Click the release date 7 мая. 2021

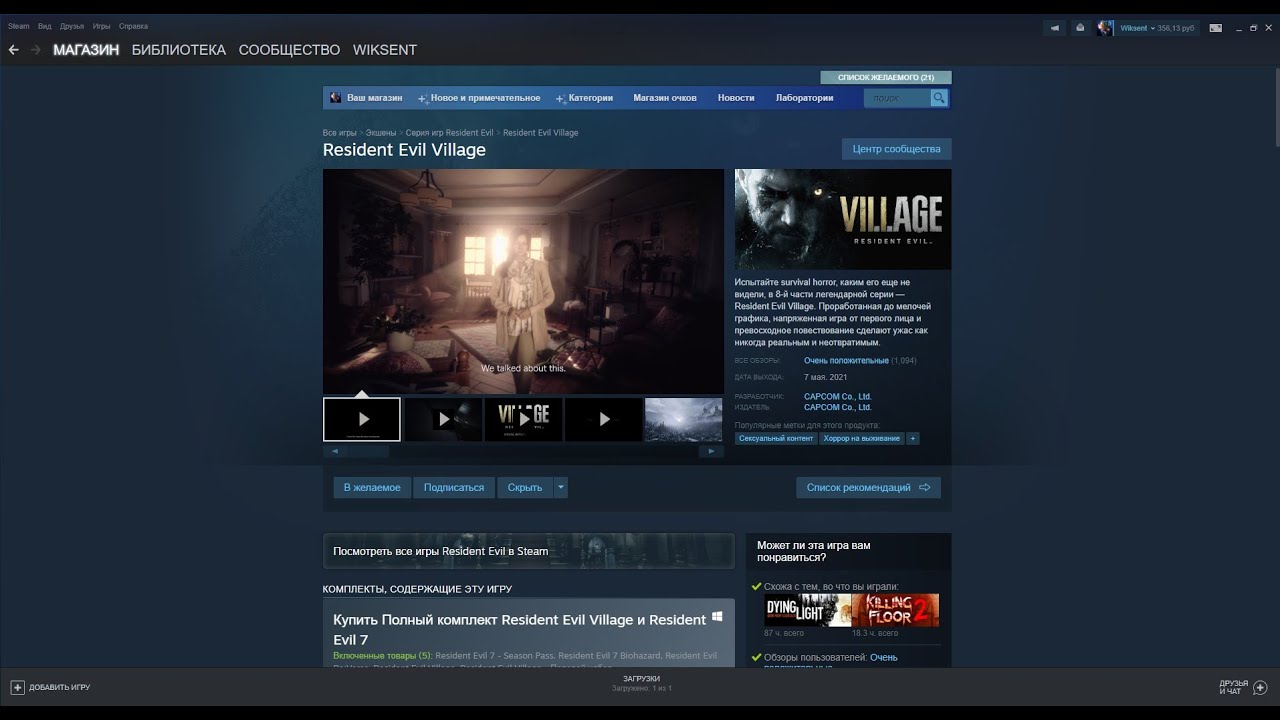coord(826,378)
